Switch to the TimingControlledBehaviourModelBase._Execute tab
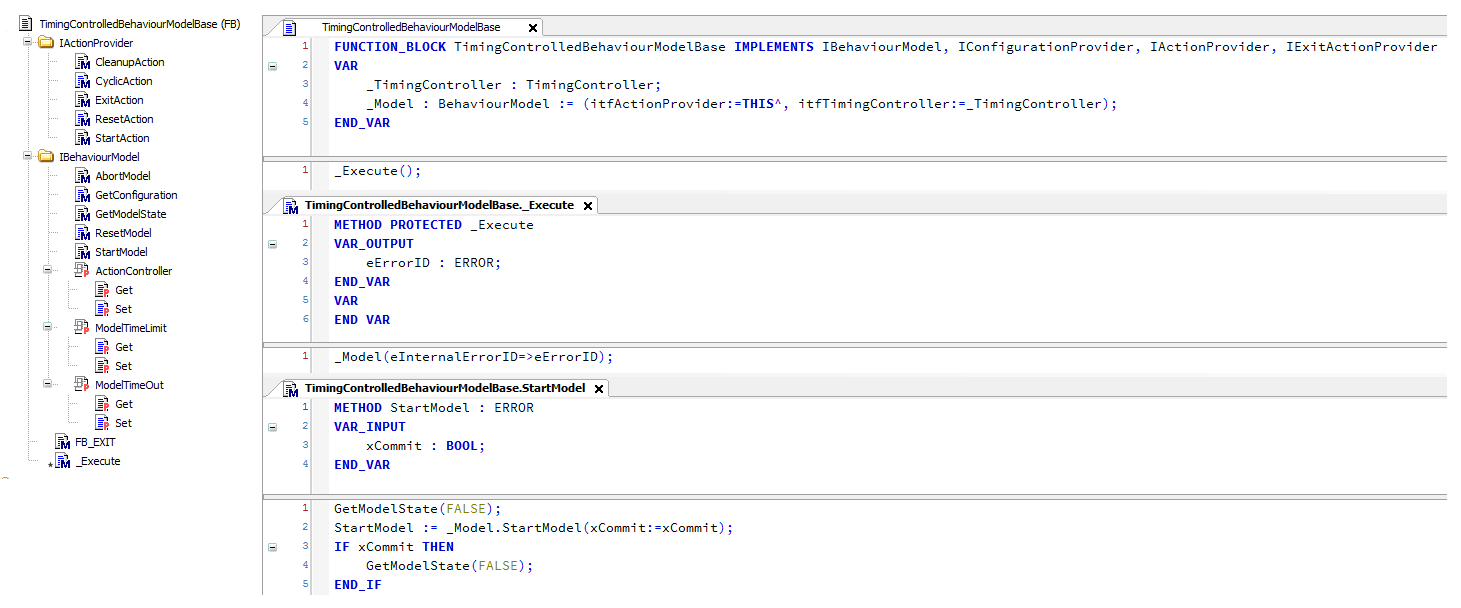The image size is (1461, 608). coord(438,205)
